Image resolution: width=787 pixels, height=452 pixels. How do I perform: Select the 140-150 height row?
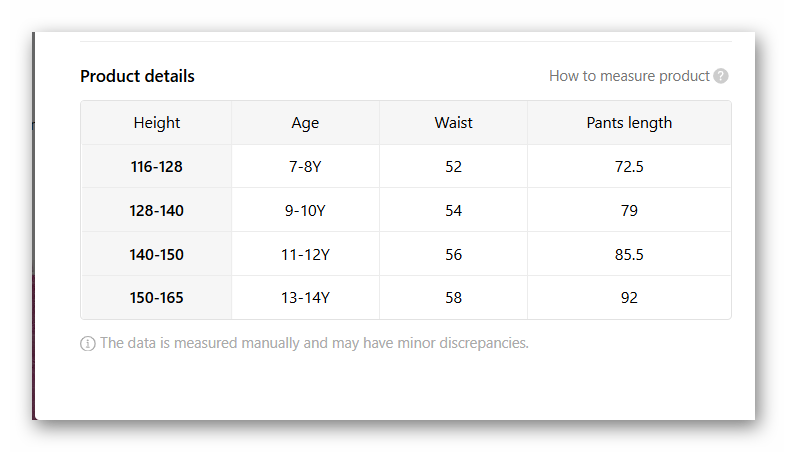tap(157, 255)
